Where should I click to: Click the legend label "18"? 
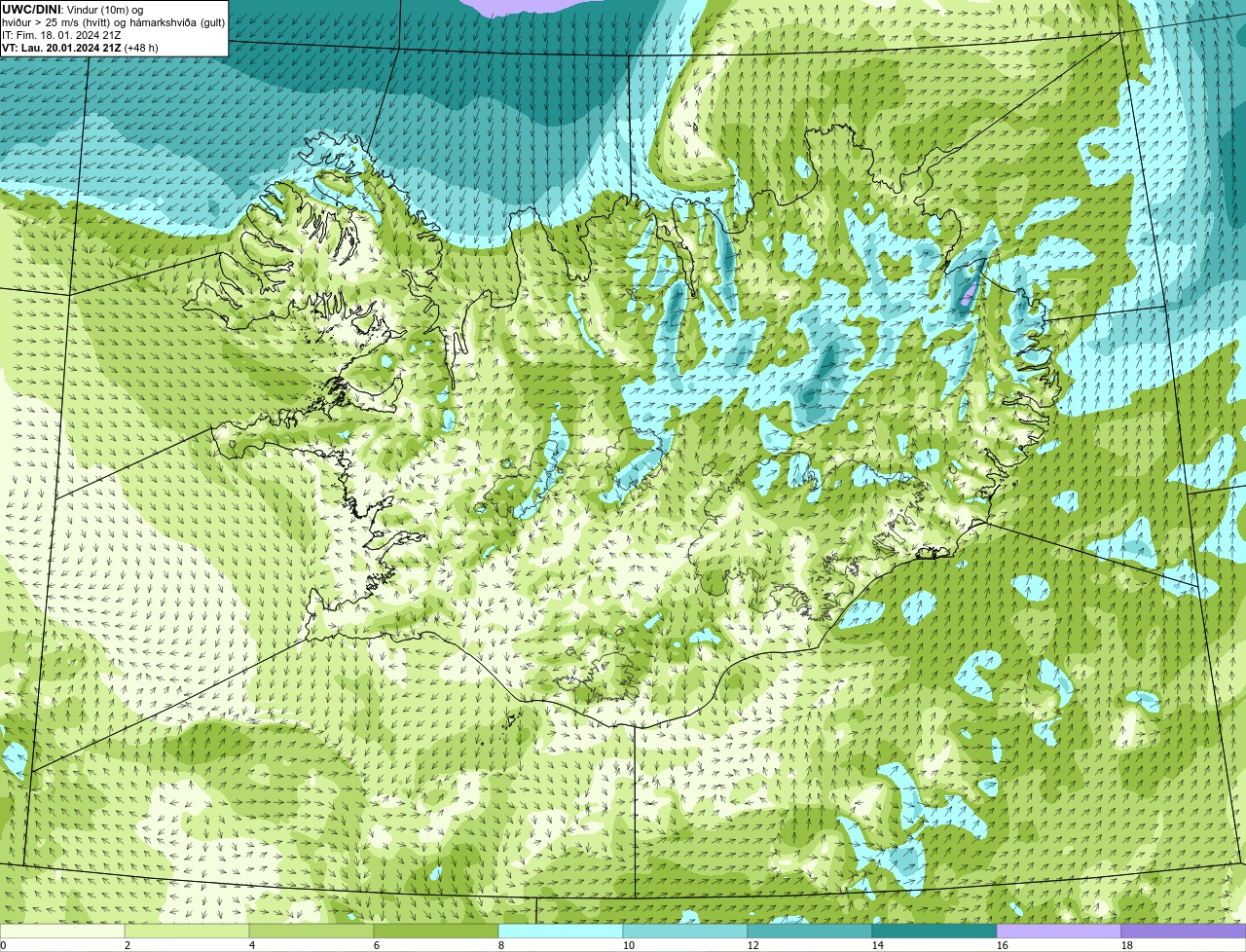[x=1127, y=945]
